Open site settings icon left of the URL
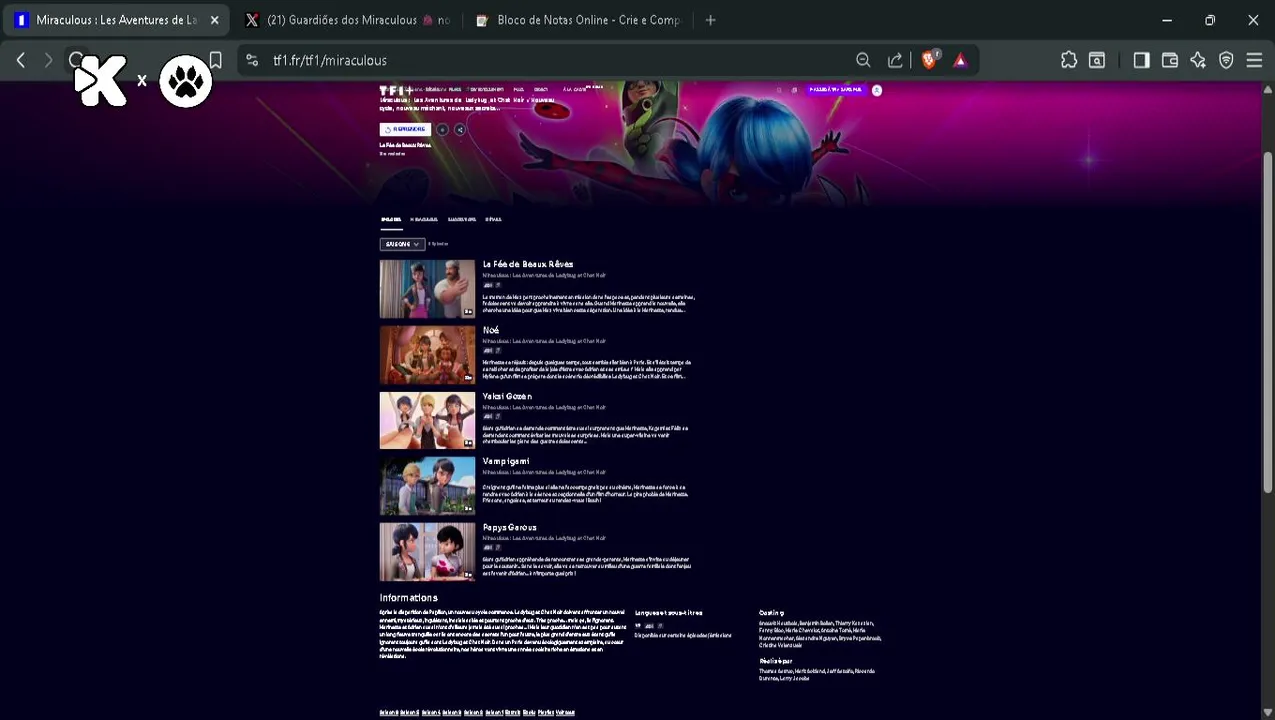 (252, 60)
